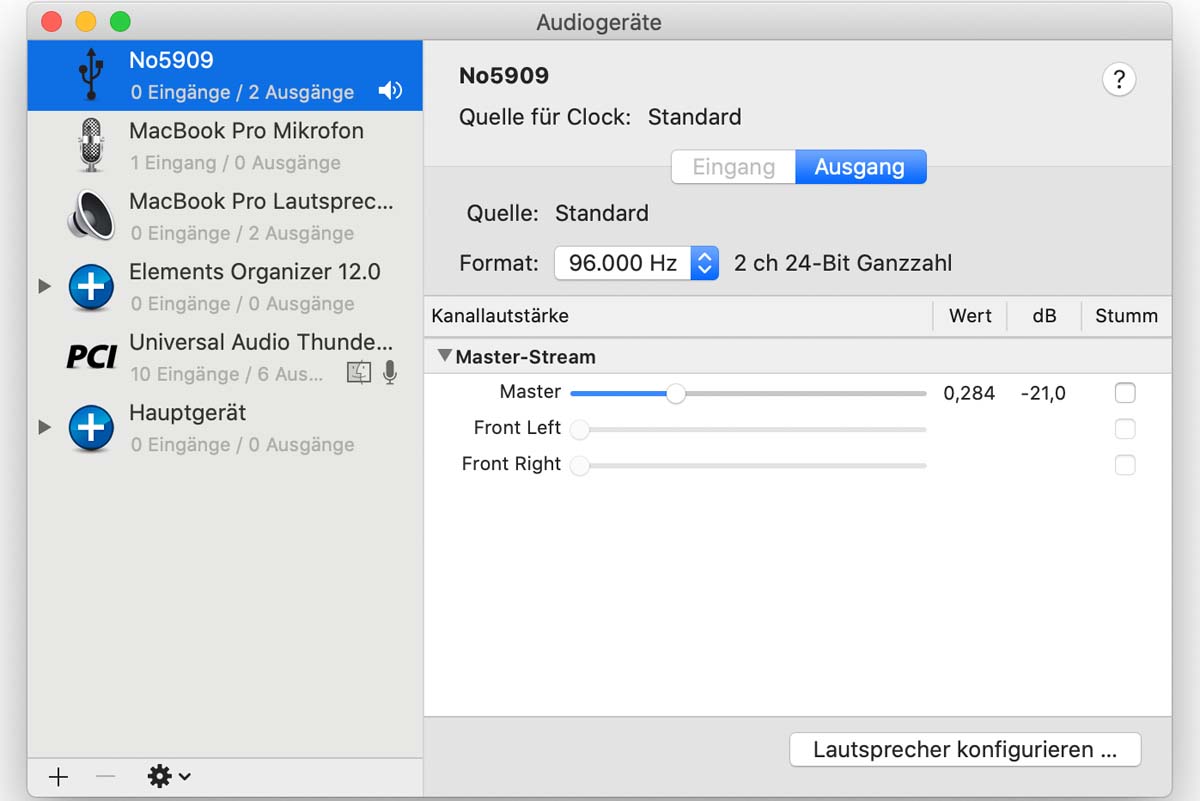Click the Elements Organizer 12.0 plus icon
Screen dimensions: 1200x801
pos(91,287)
